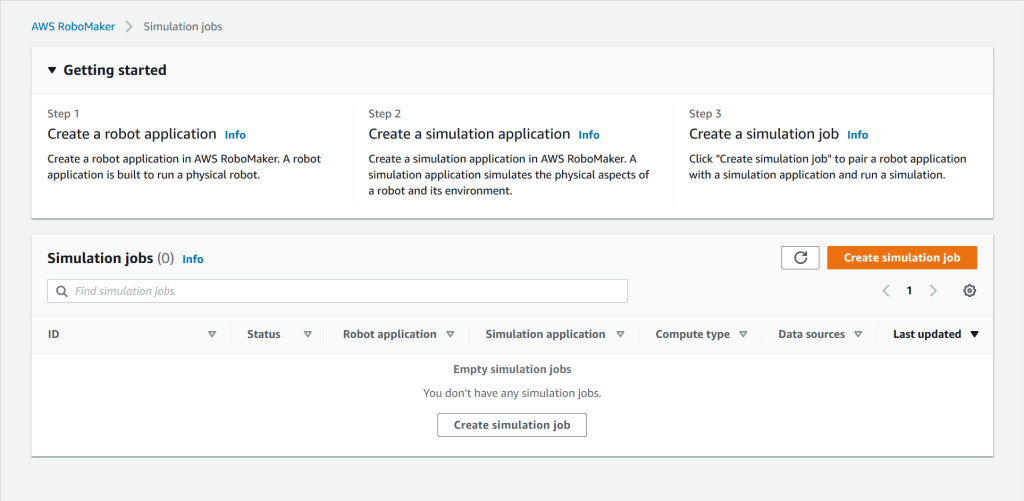Click the refresh simulation jobs icon button
The image size is (1024, 501).
(800, 258)
